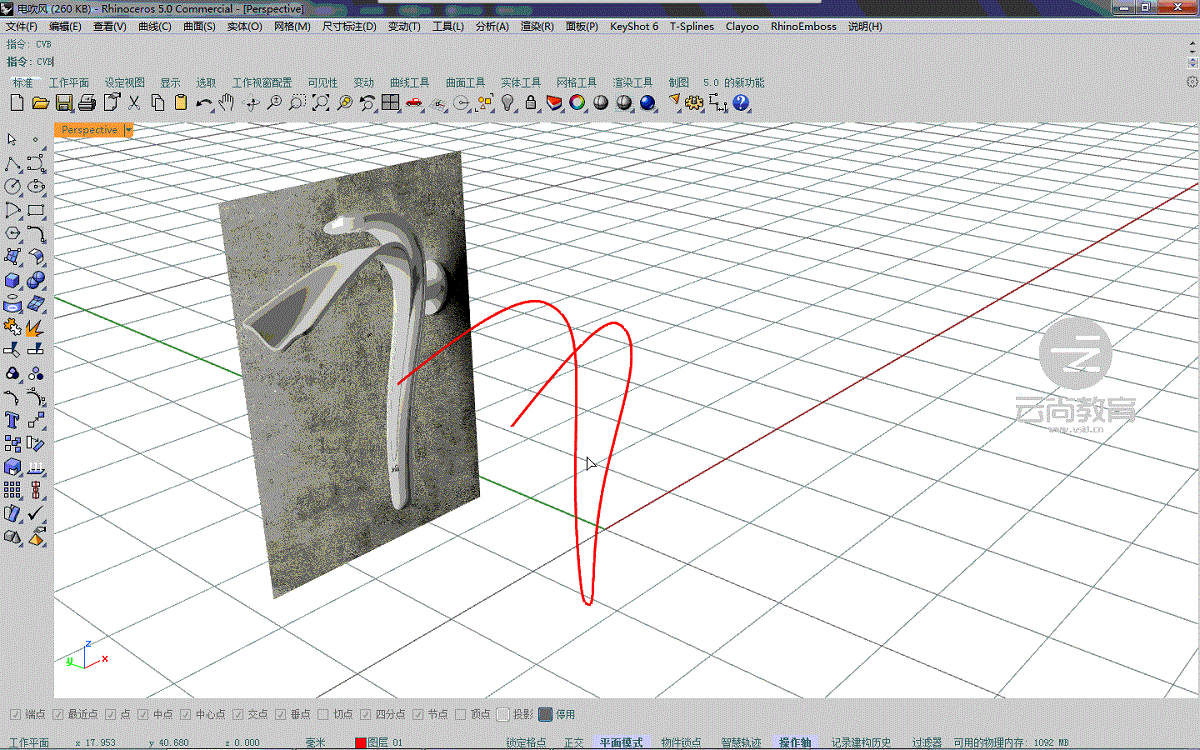Toggle 正交 ortho mode

(x=574, y=742)
